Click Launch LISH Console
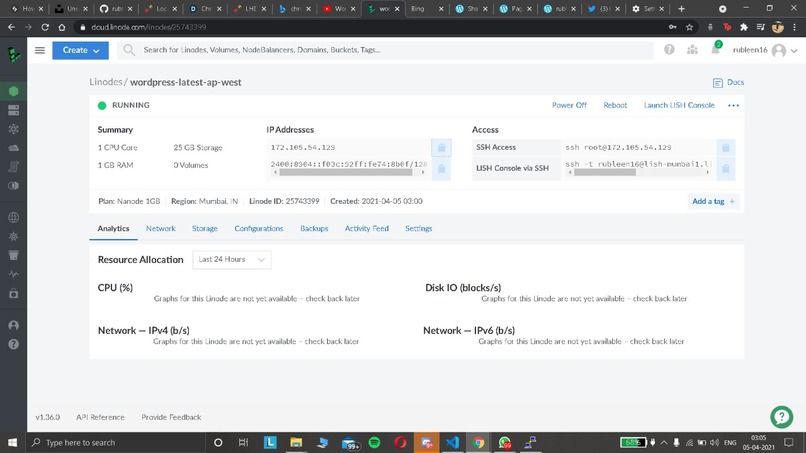Screen dimensions: 806x453 (x=679, y=105)
